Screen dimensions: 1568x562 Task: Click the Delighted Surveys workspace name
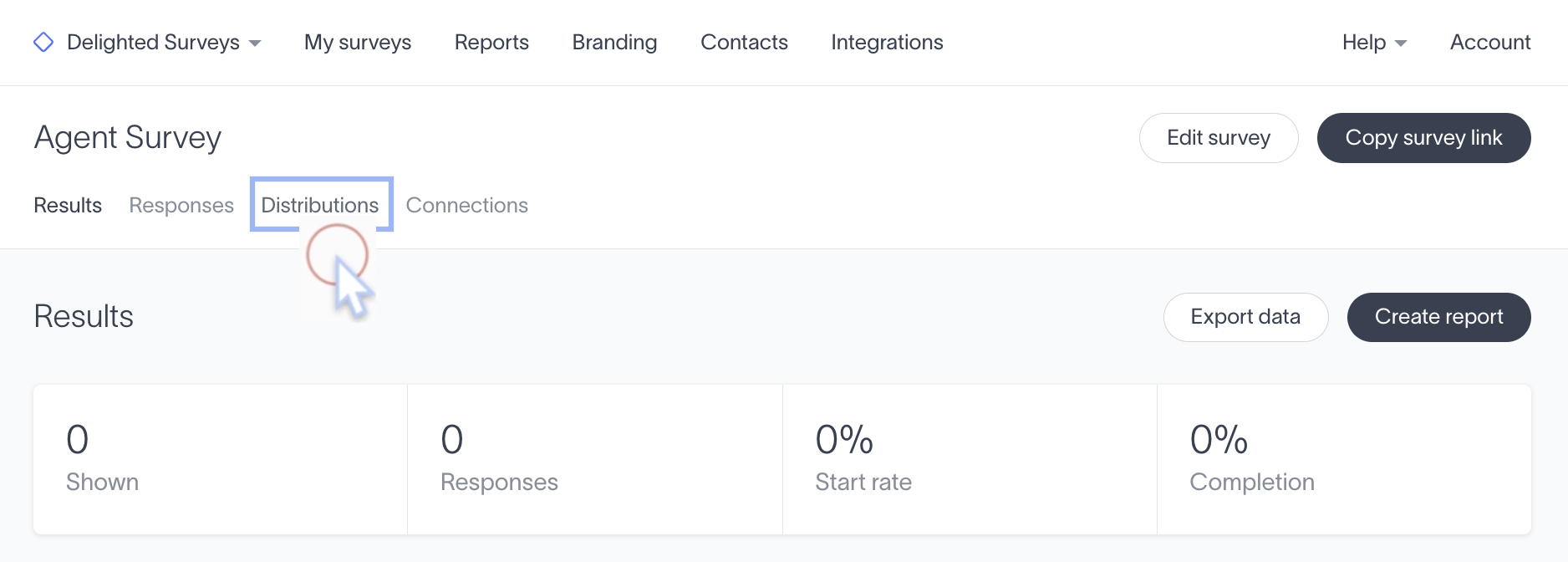(153, 43)
